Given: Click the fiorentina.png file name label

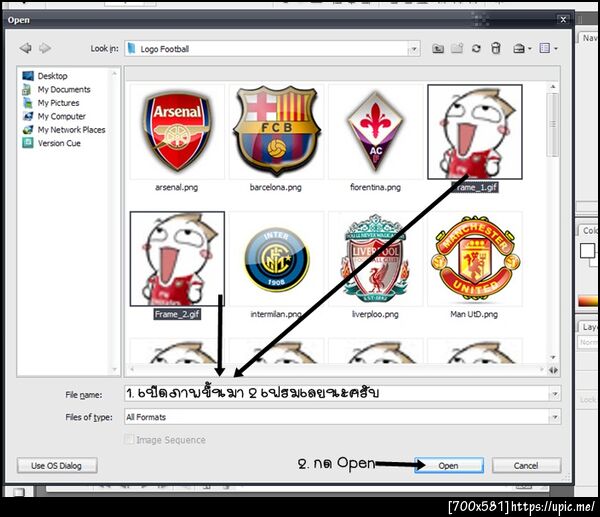Looking at the screenshot, I should click(x=375, y=187).
